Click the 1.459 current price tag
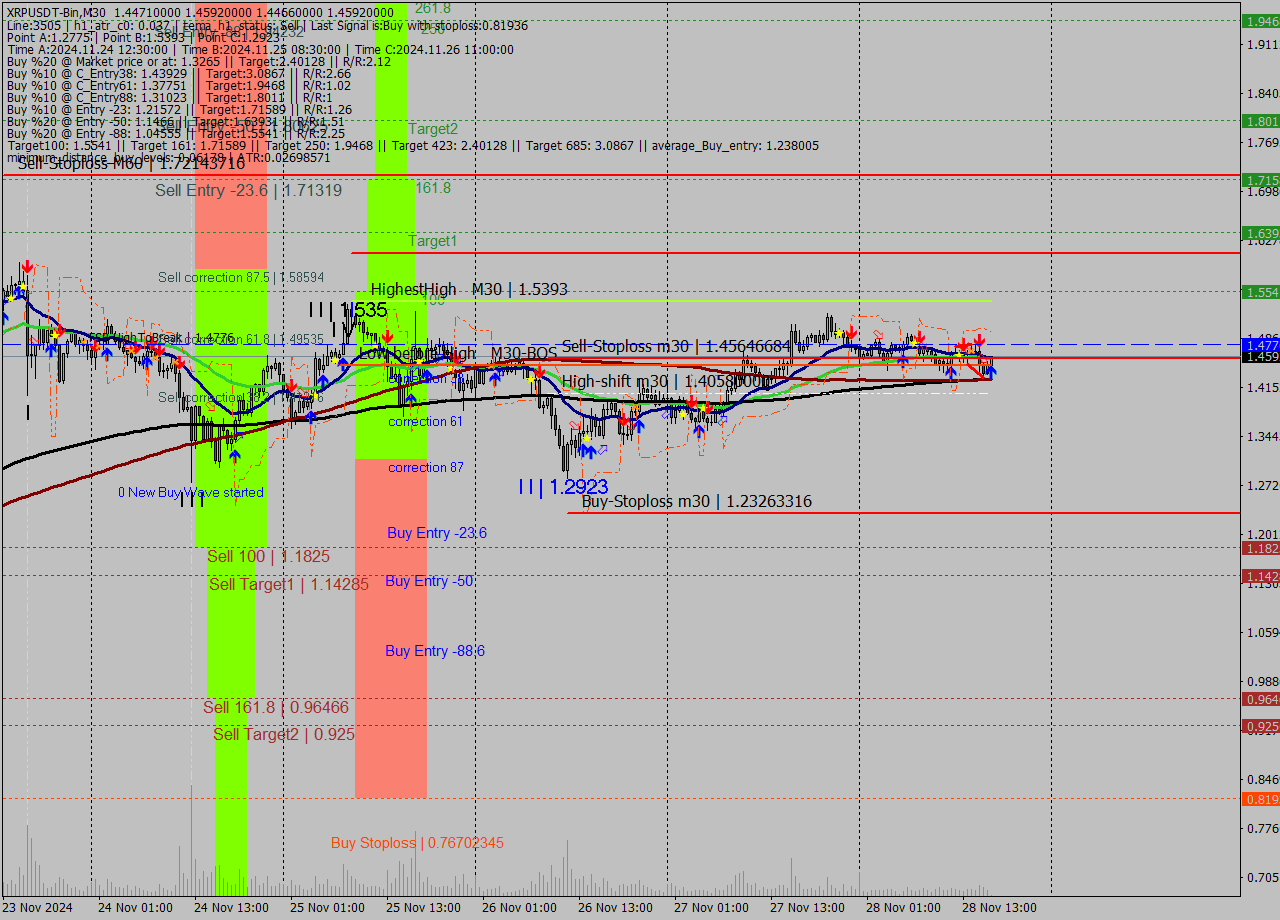The height and width of the screenshot is (920, 1280). 1261,357
